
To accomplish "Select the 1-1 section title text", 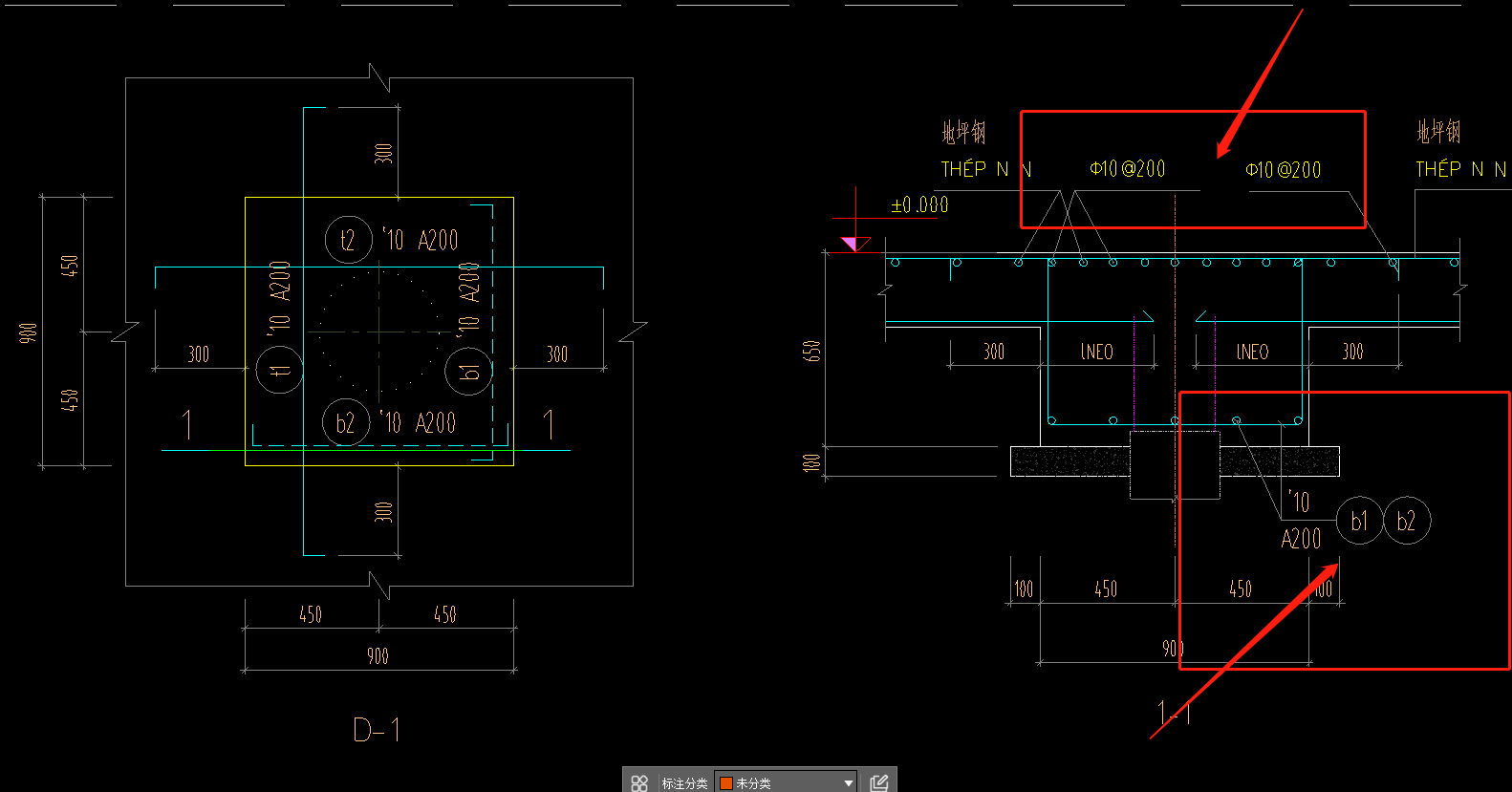I will (x=1174, y=713).
